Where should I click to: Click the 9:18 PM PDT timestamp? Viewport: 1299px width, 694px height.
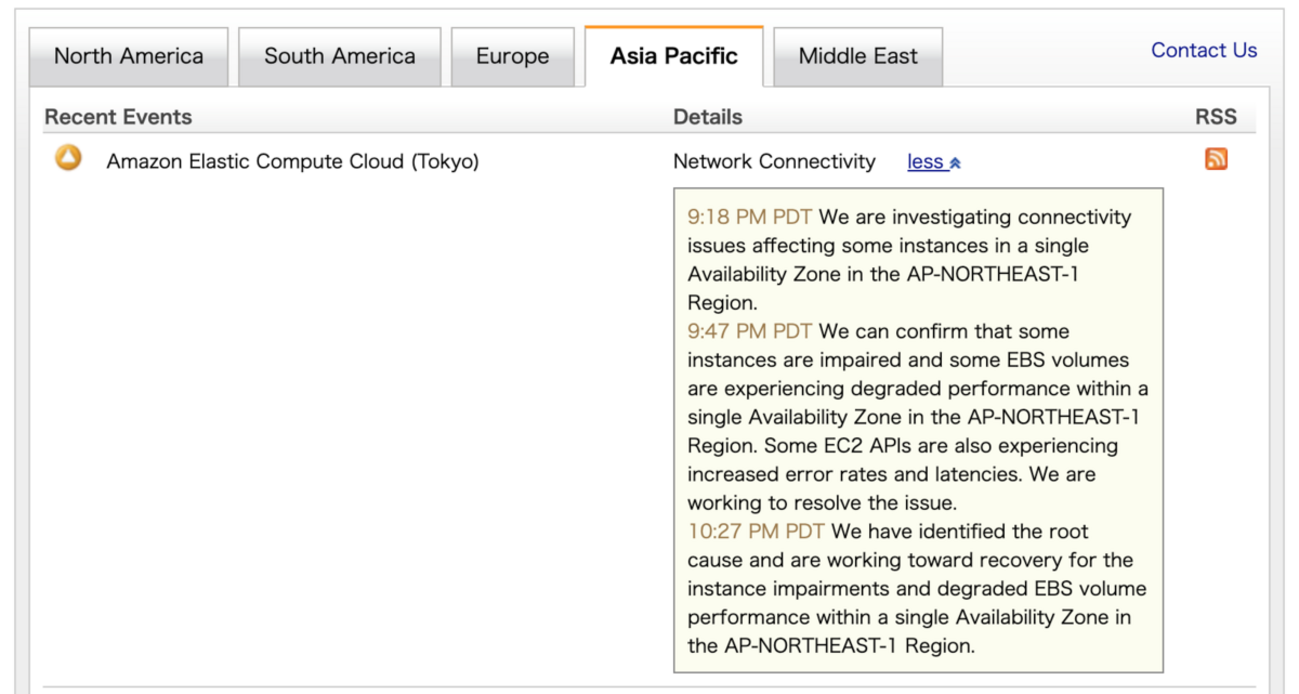[749, 217]
